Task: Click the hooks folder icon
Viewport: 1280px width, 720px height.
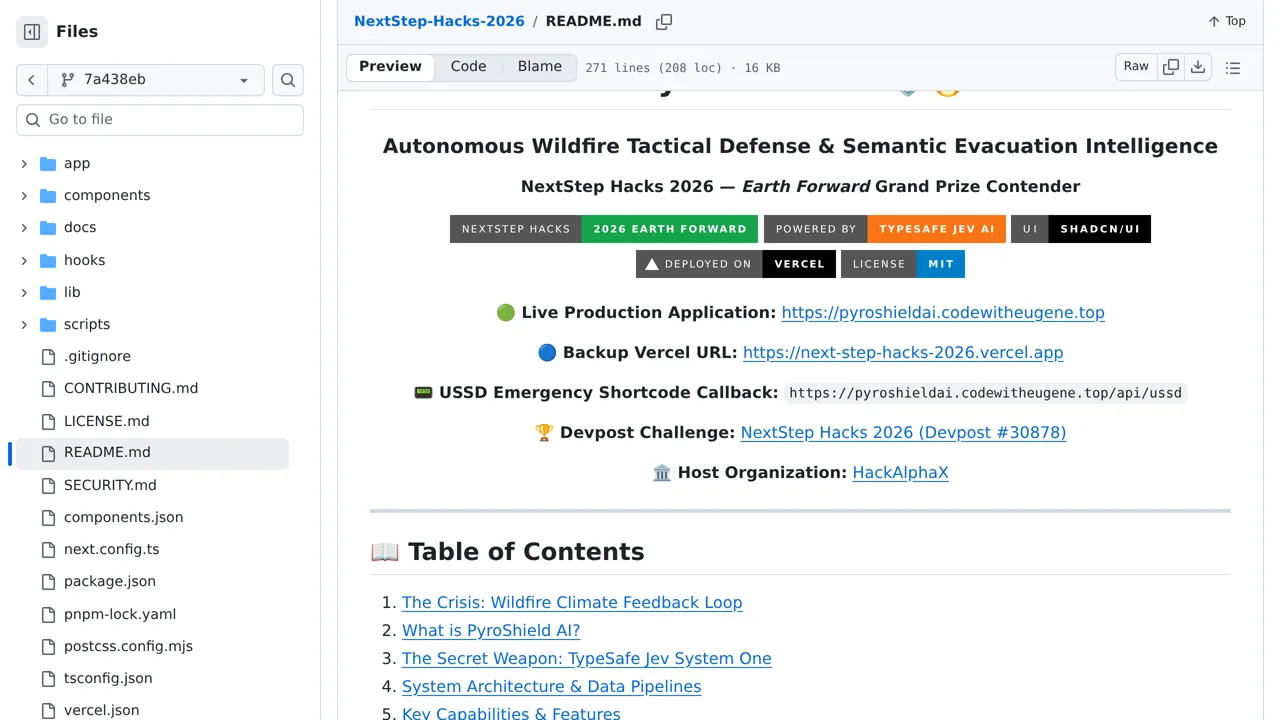Action: (x=48, y=260)
